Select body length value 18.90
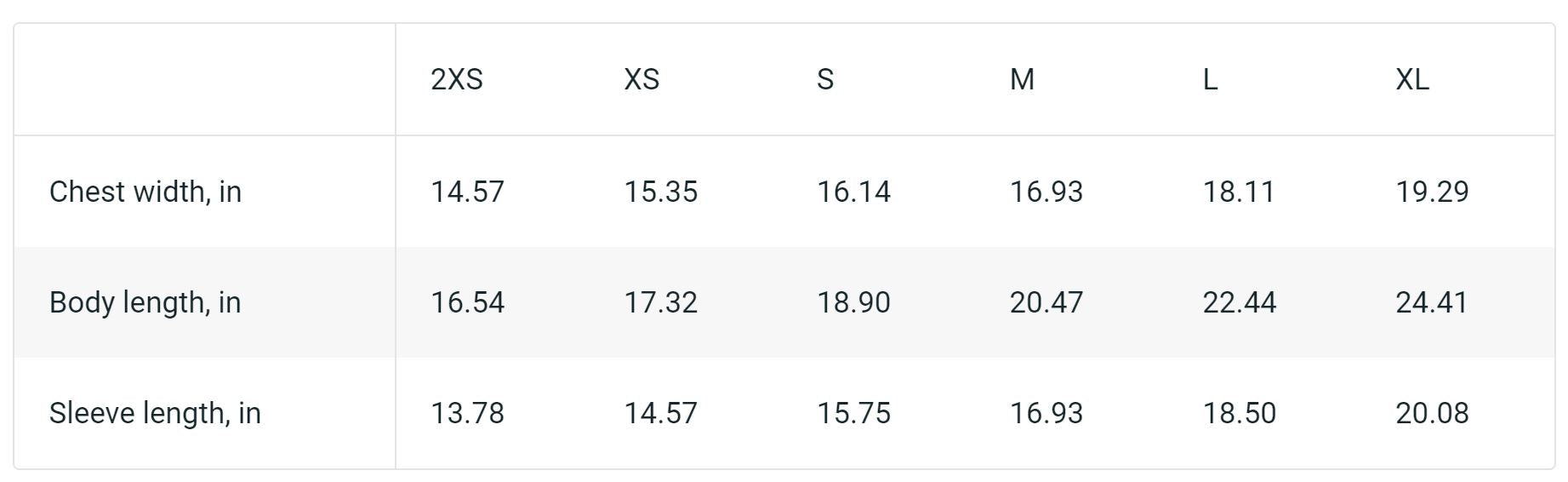Viewport: 1568px width, 482px height. (853, 302)
